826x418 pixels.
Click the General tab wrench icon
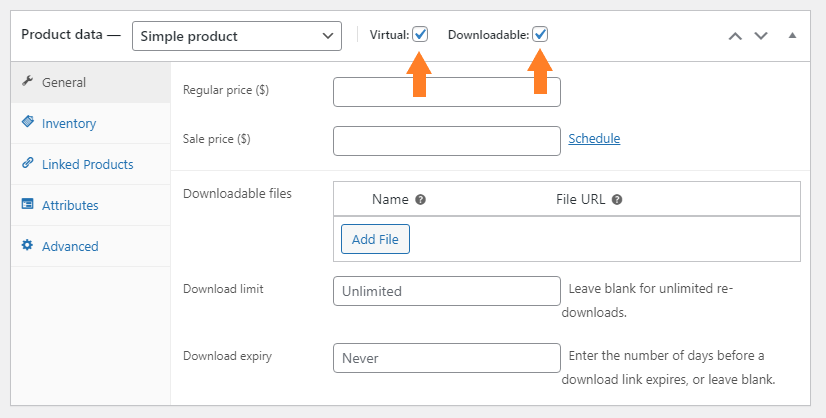[x=27, y=81]
